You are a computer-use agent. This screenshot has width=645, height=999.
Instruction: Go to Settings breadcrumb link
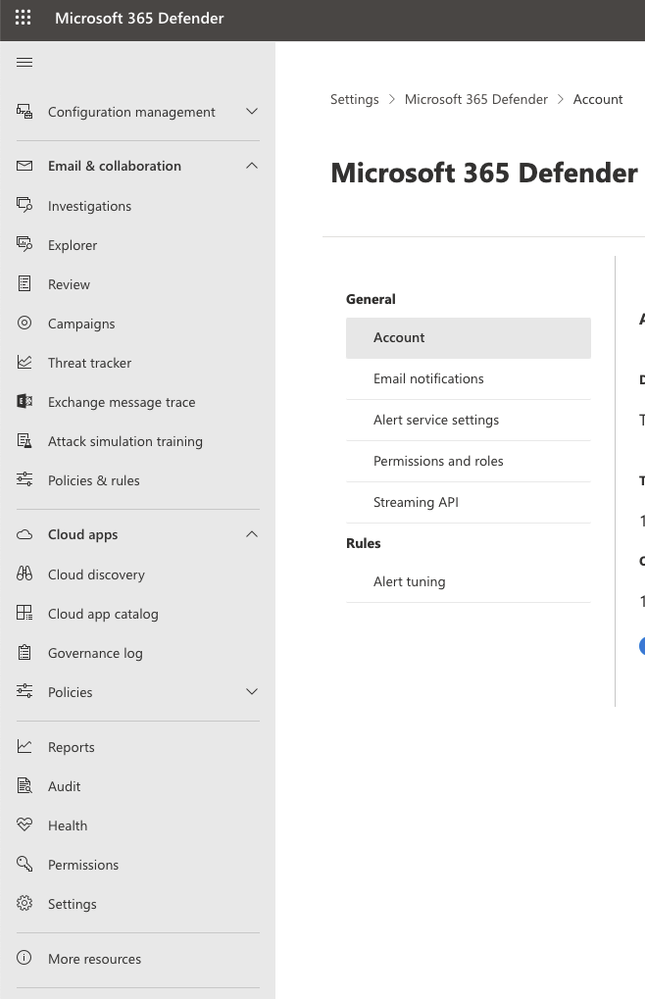point(354,99)
